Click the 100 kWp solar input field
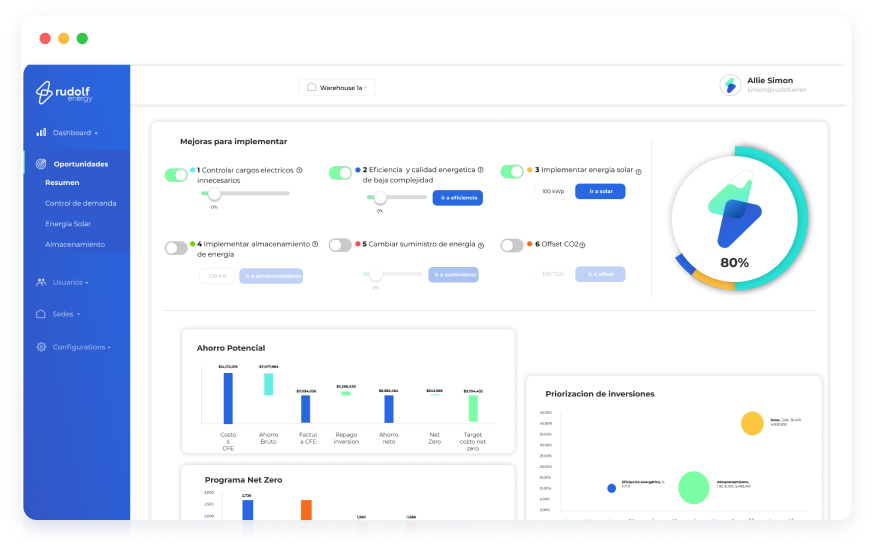873x547 pixels. (x=553, y=191)
